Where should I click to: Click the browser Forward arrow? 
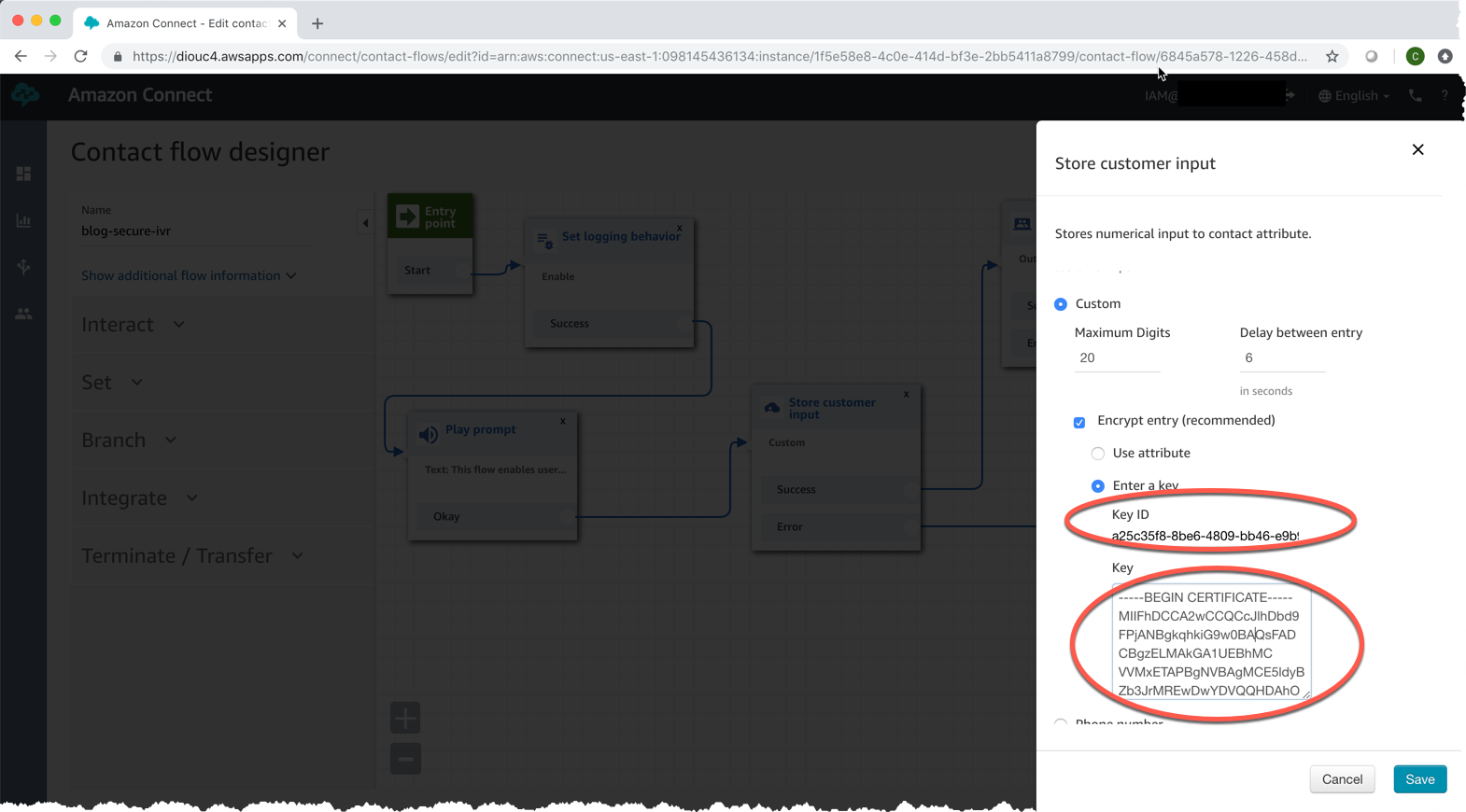pyautogui.click(x=50, y=56)
